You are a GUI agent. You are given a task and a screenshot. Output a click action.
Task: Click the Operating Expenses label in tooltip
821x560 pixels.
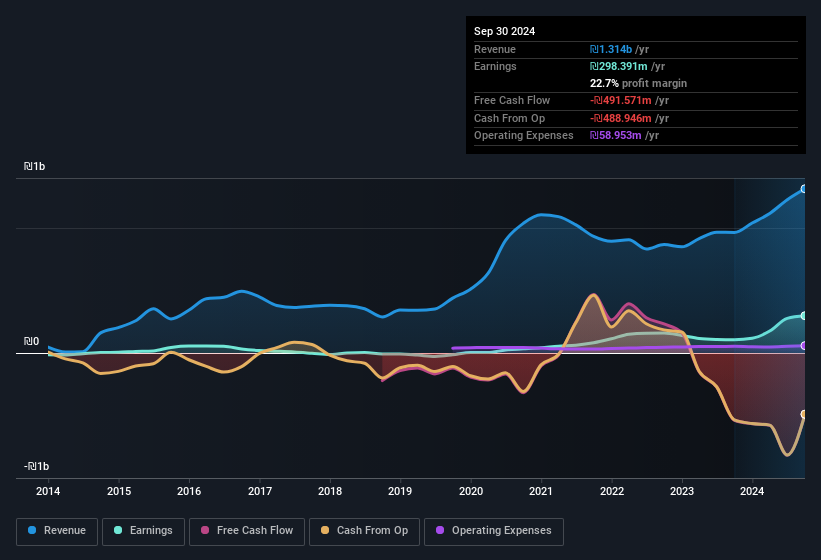click(524, 136)
